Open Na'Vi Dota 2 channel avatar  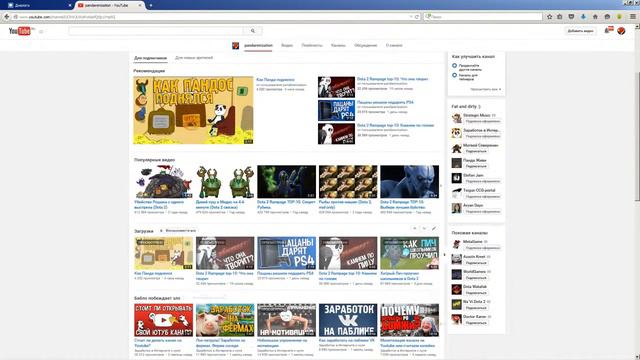(456, 304)
